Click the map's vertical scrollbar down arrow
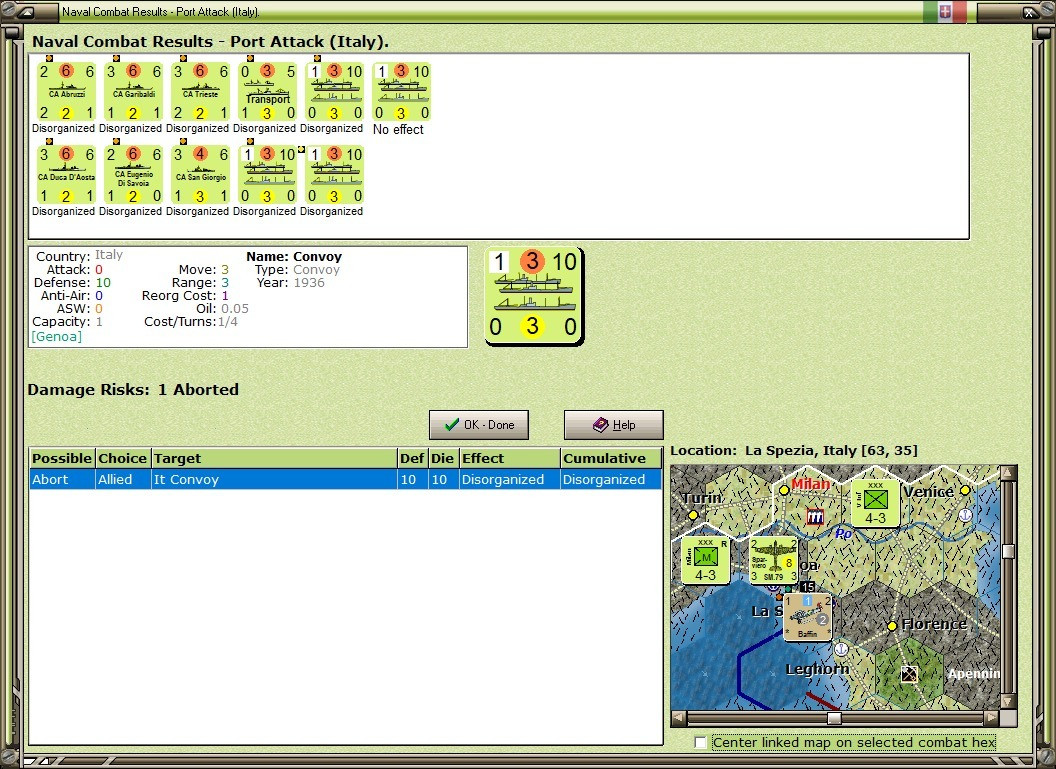Screen dimensions: 1056x769 pos(1008,701)
